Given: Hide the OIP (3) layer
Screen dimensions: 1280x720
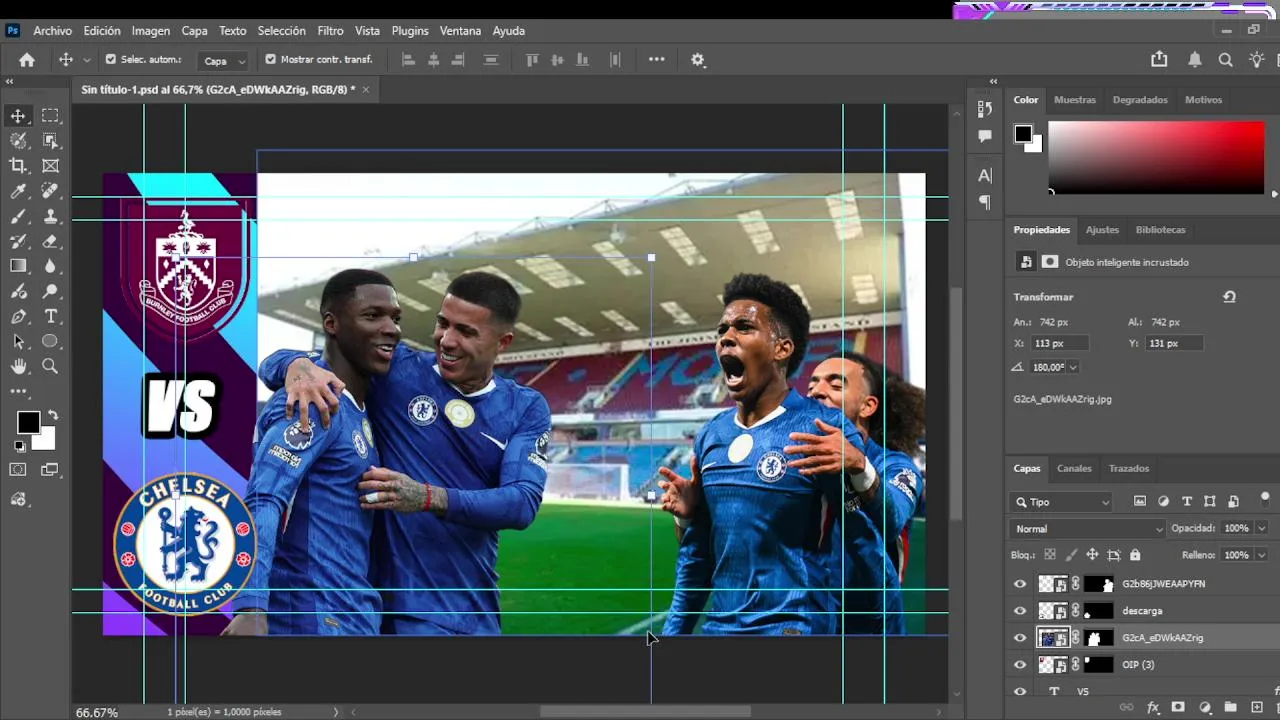Looking at the screenshot, I should click(1020, 665).
